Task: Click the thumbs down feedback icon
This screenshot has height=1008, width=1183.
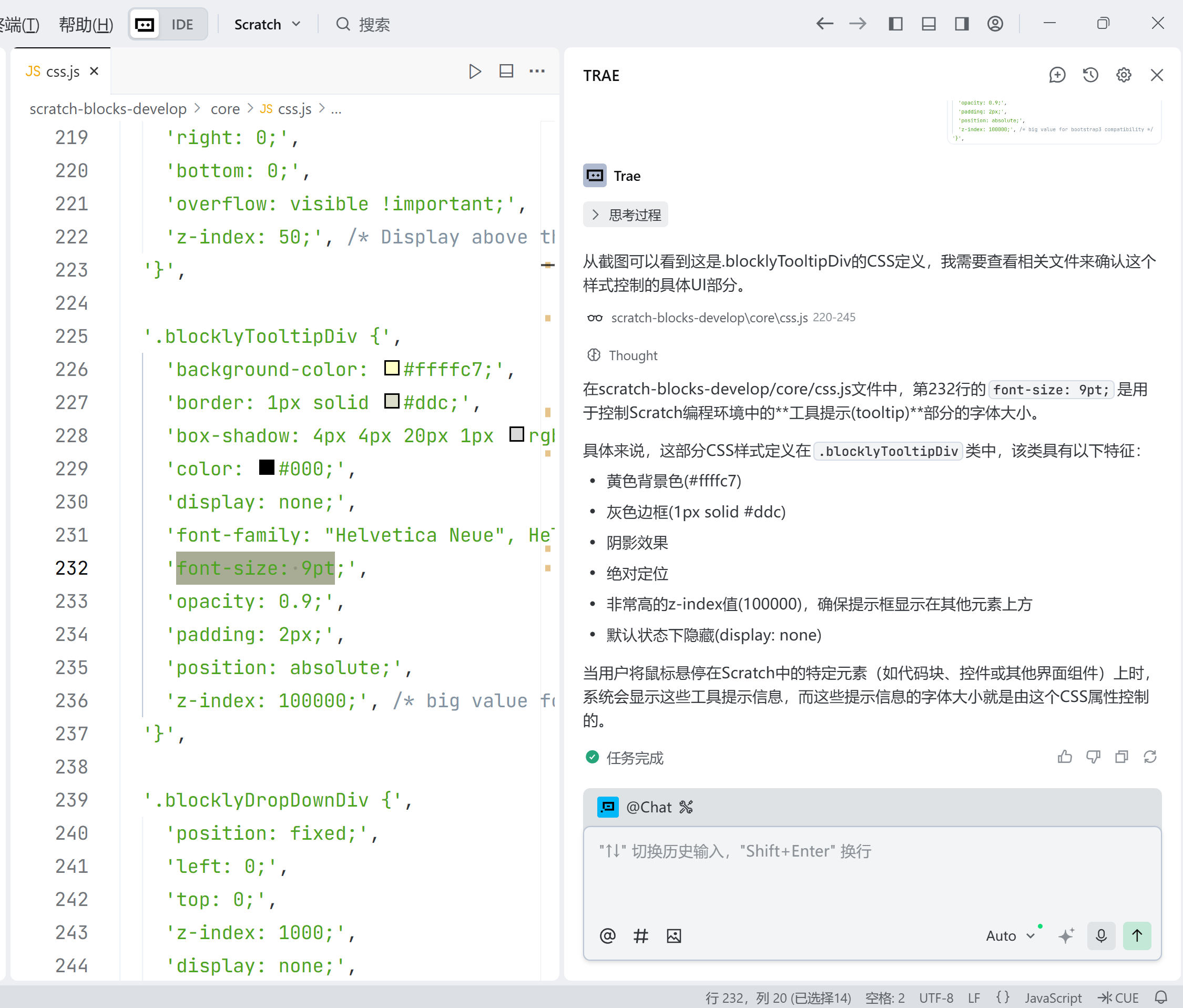Action: pyautogui.click(x=1093, y=757)
